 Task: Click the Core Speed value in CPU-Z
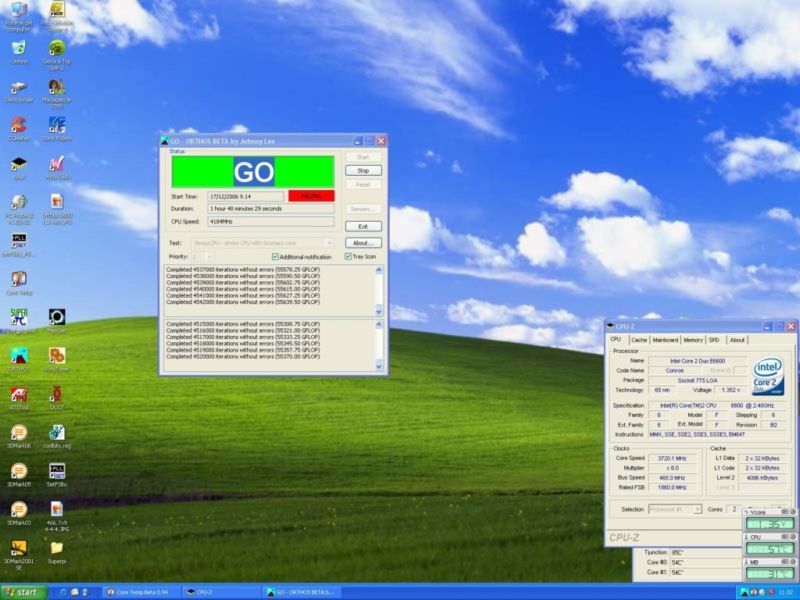tap(672, 458)
